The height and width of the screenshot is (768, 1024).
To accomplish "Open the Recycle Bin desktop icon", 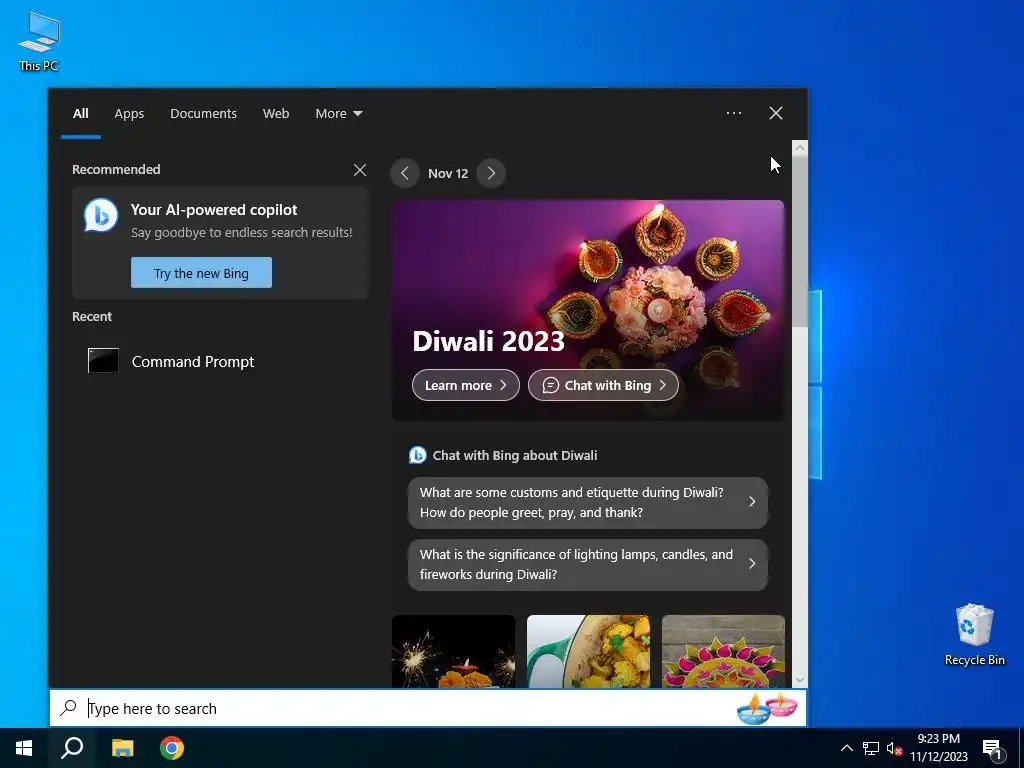I will click(x=974, y=633).
